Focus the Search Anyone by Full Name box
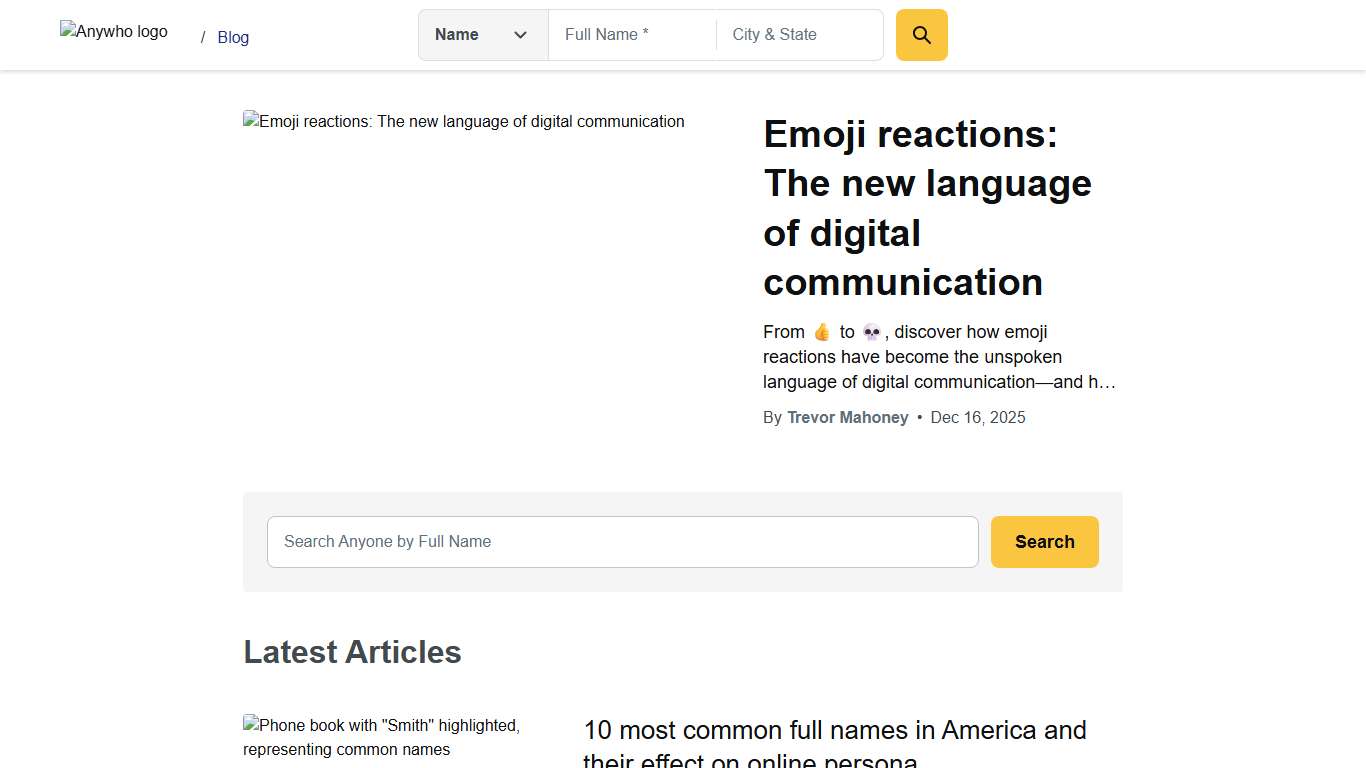Screen dimensions: 1366x768 (x=622, y=542)
